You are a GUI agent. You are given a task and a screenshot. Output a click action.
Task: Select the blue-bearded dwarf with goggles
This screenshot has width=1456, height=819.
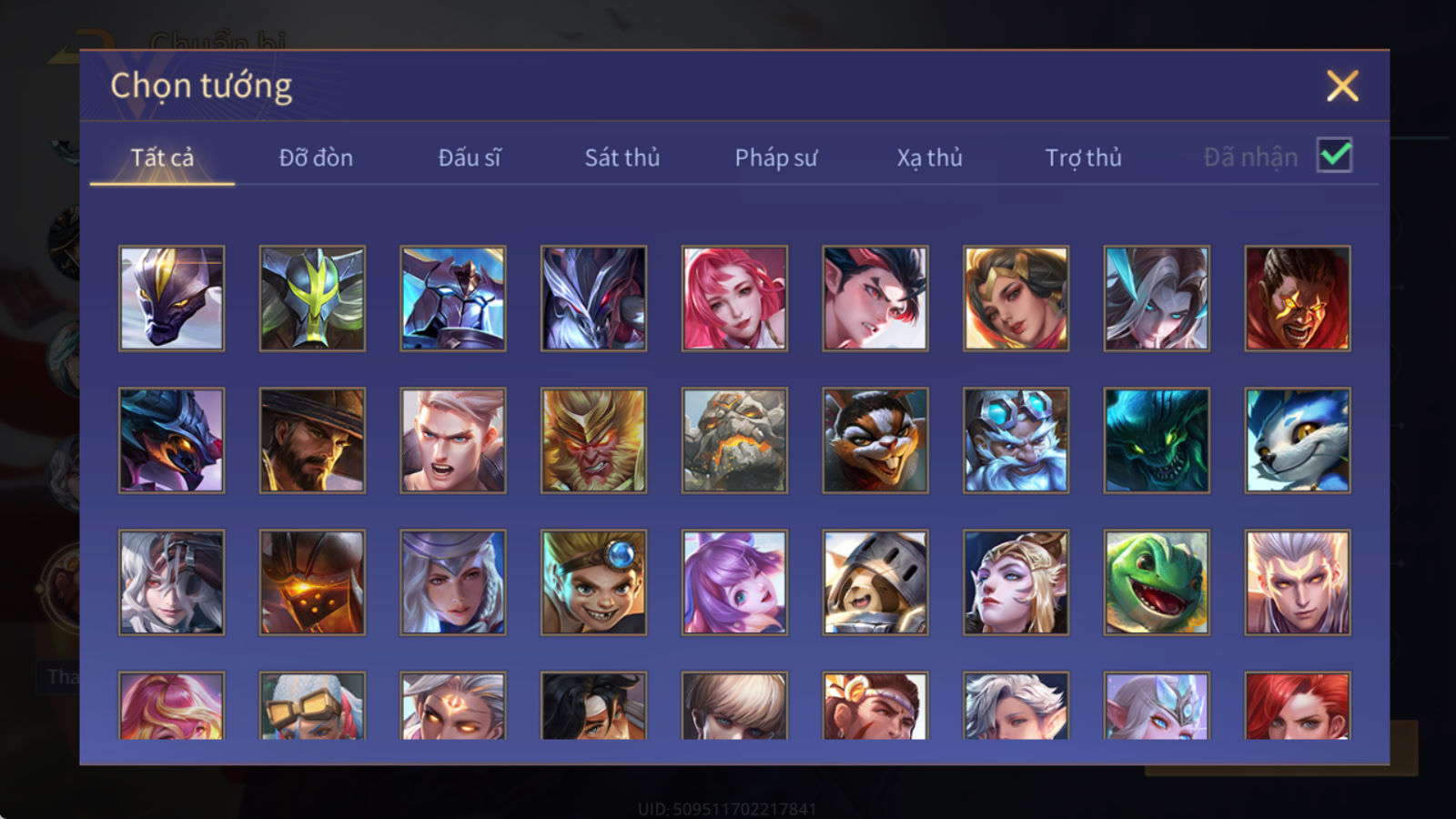pos(1016,440)
